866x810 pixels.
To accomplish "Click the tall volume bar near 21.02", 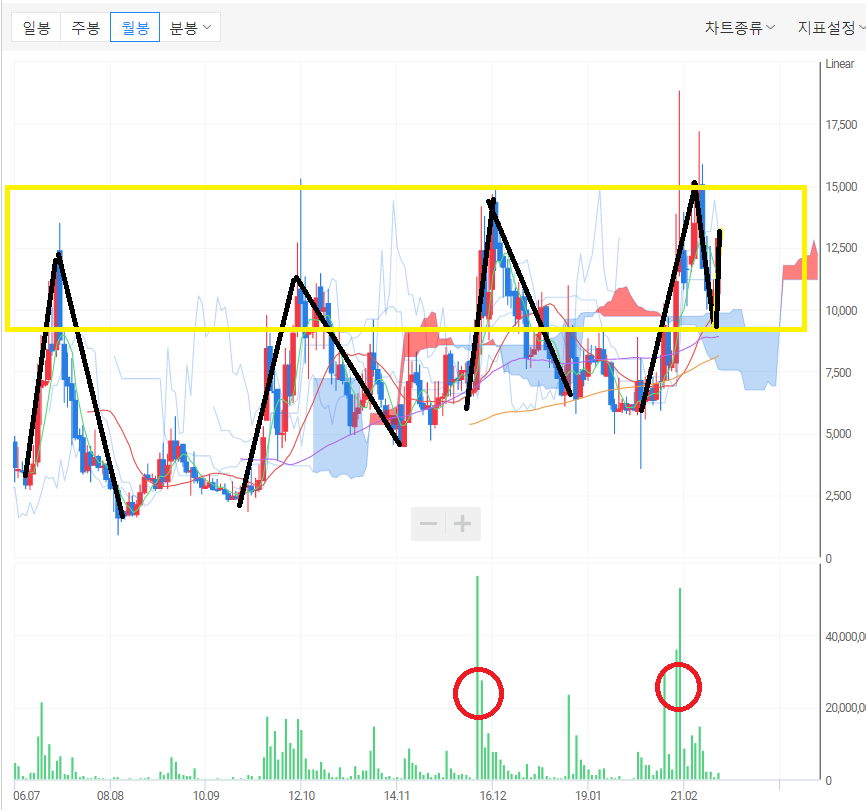I will (680, 684).
